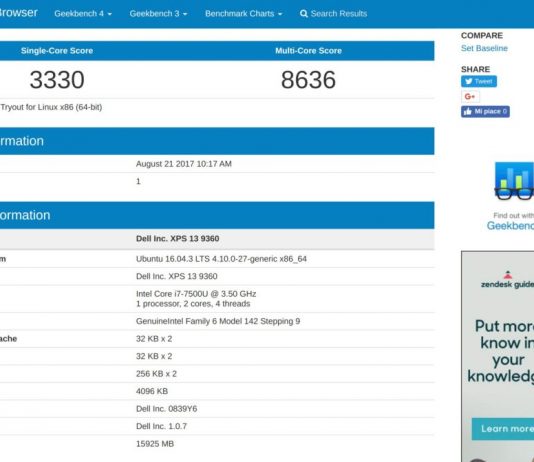Click the Set Baseline link
The height and width of the screenshot is (462, 534).
point(484,48)
